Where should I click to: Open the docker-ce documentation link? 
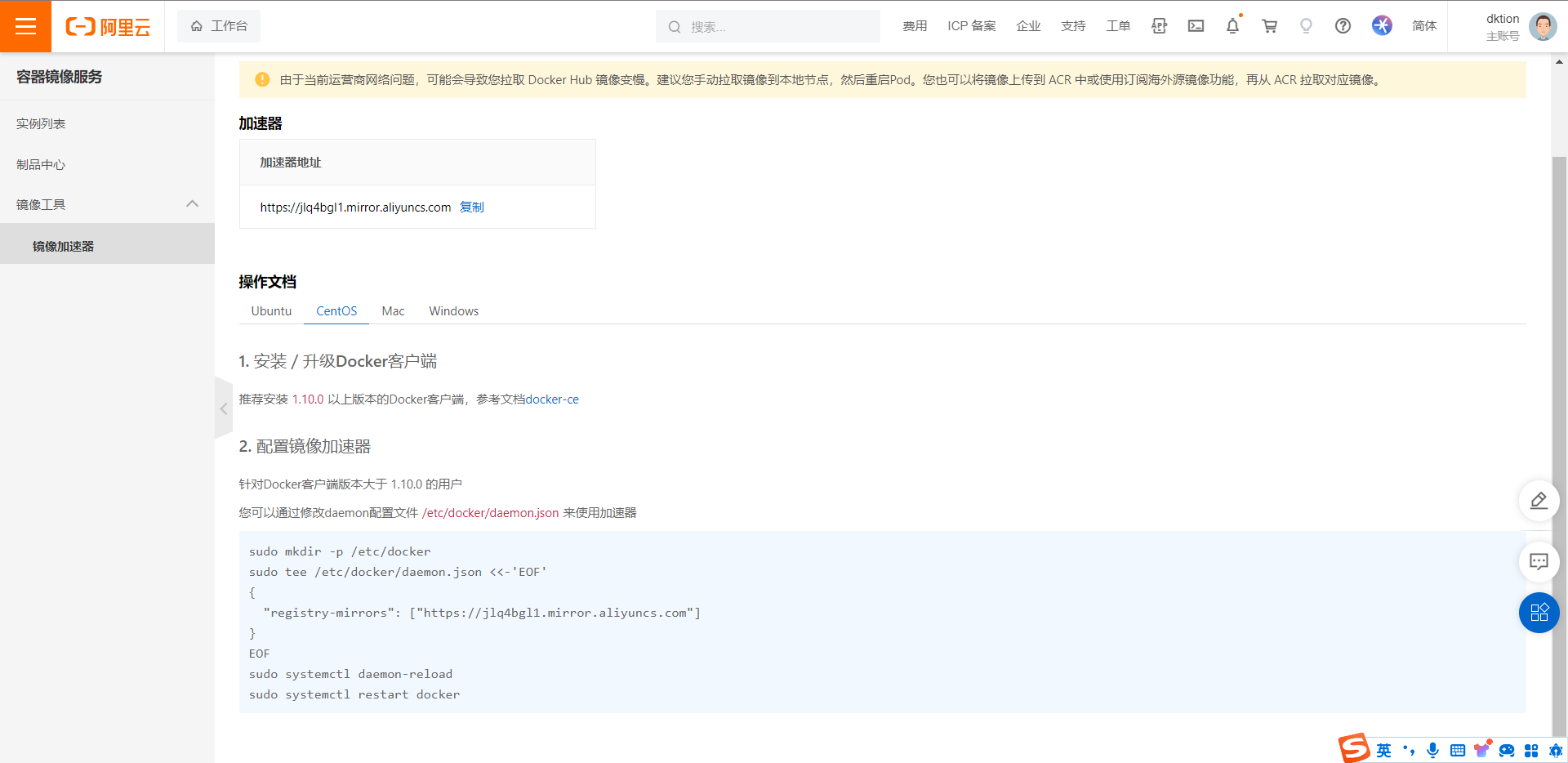(552, 399)
